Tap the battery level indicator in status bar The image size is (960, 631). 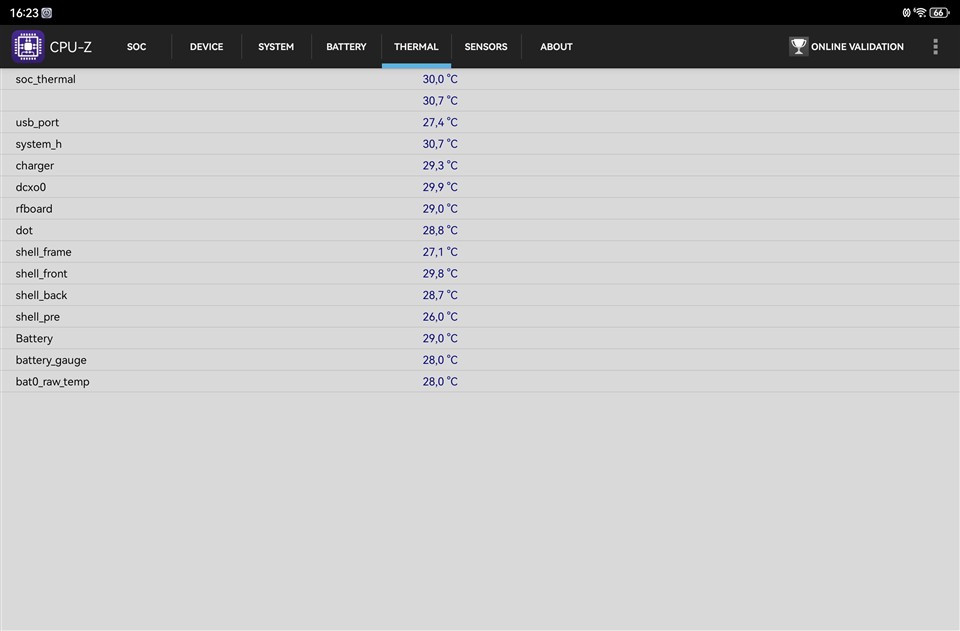click(939, 13)
